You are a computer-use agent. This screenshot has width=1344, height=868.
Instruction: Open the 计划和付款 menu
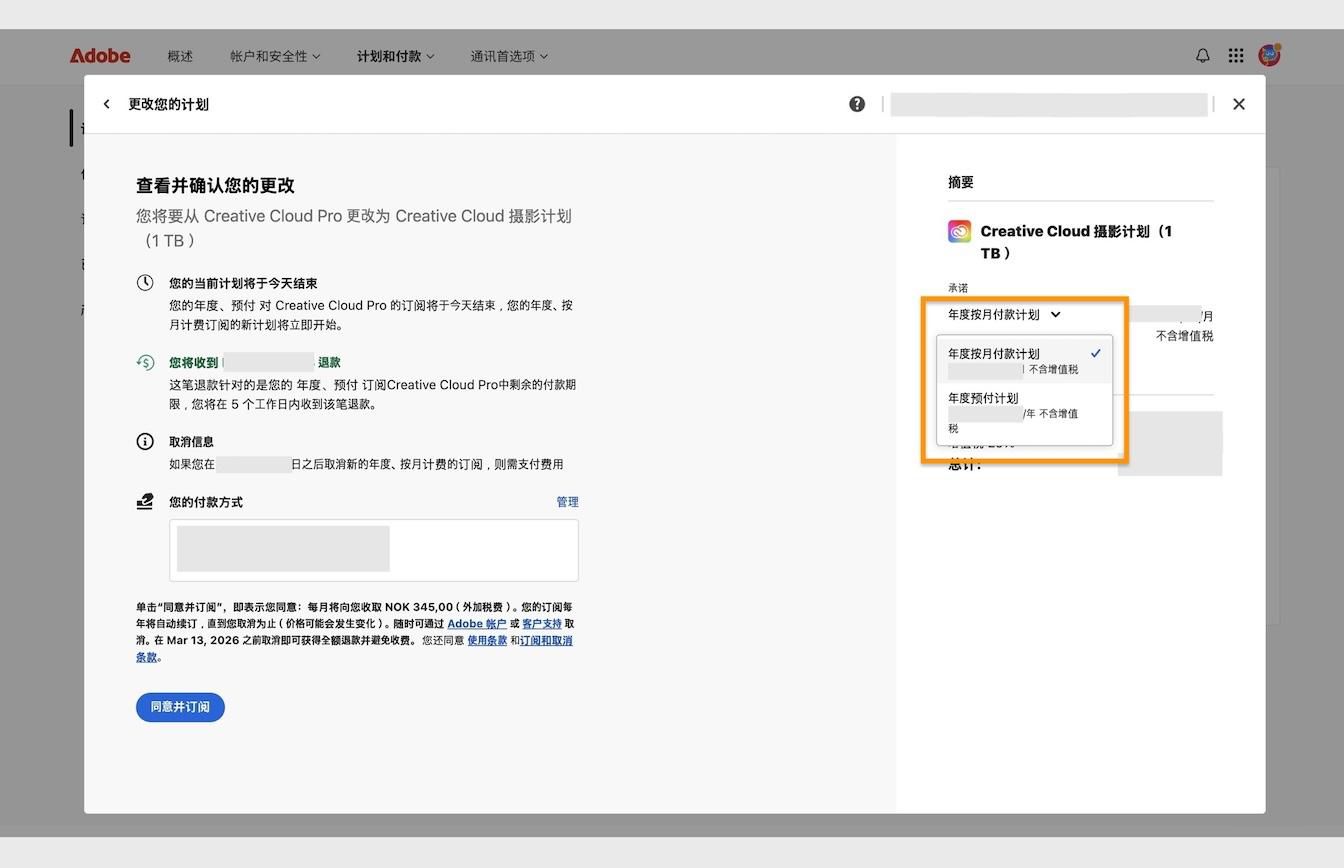coord(394,56)
